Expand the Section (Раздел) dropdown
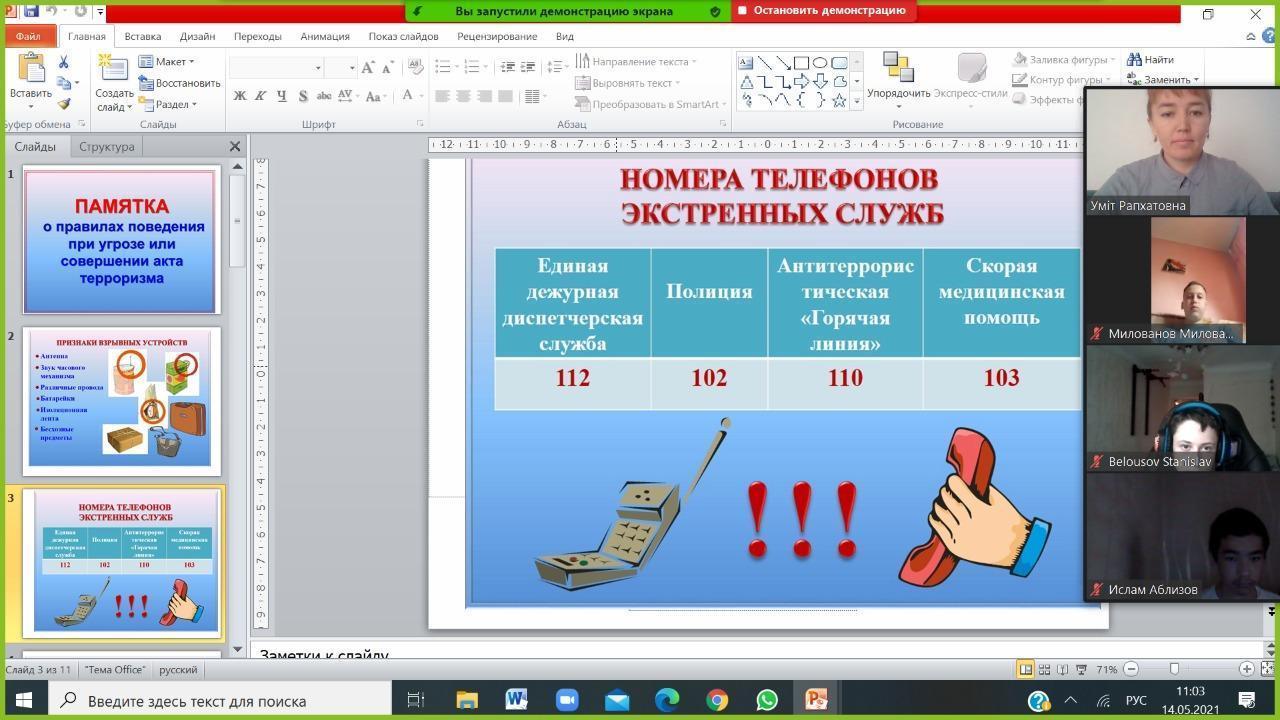This screenshot has height=720, width=1280. pos(168,104)
